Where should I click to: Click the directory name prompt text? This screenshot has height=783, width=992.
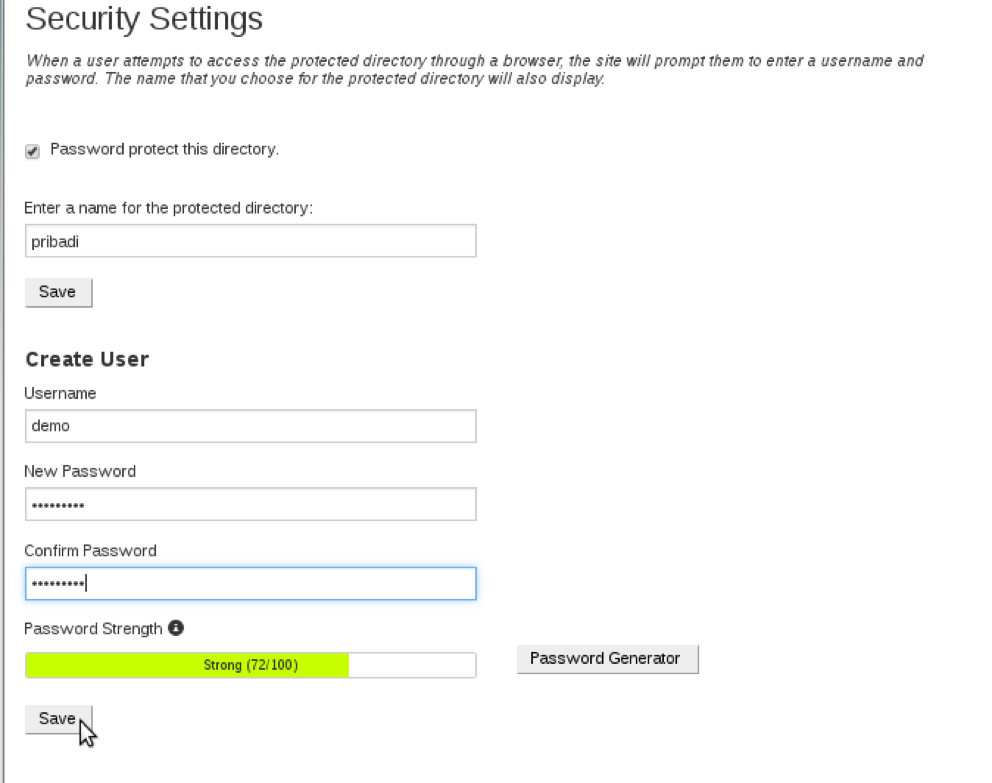[x=160, y=207]
